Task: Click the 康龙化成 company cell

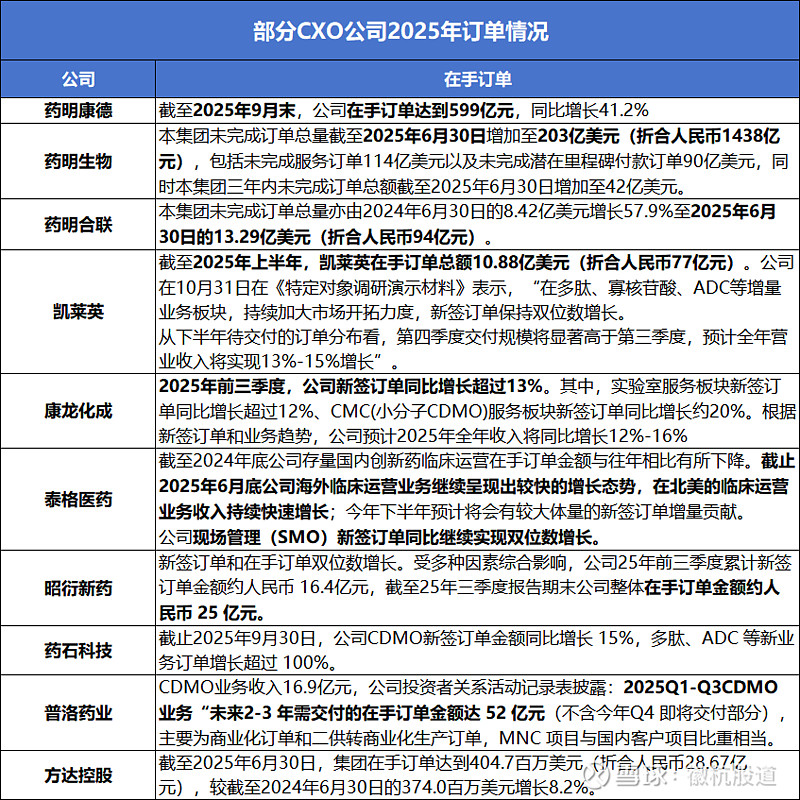Action: pos(78,411)
